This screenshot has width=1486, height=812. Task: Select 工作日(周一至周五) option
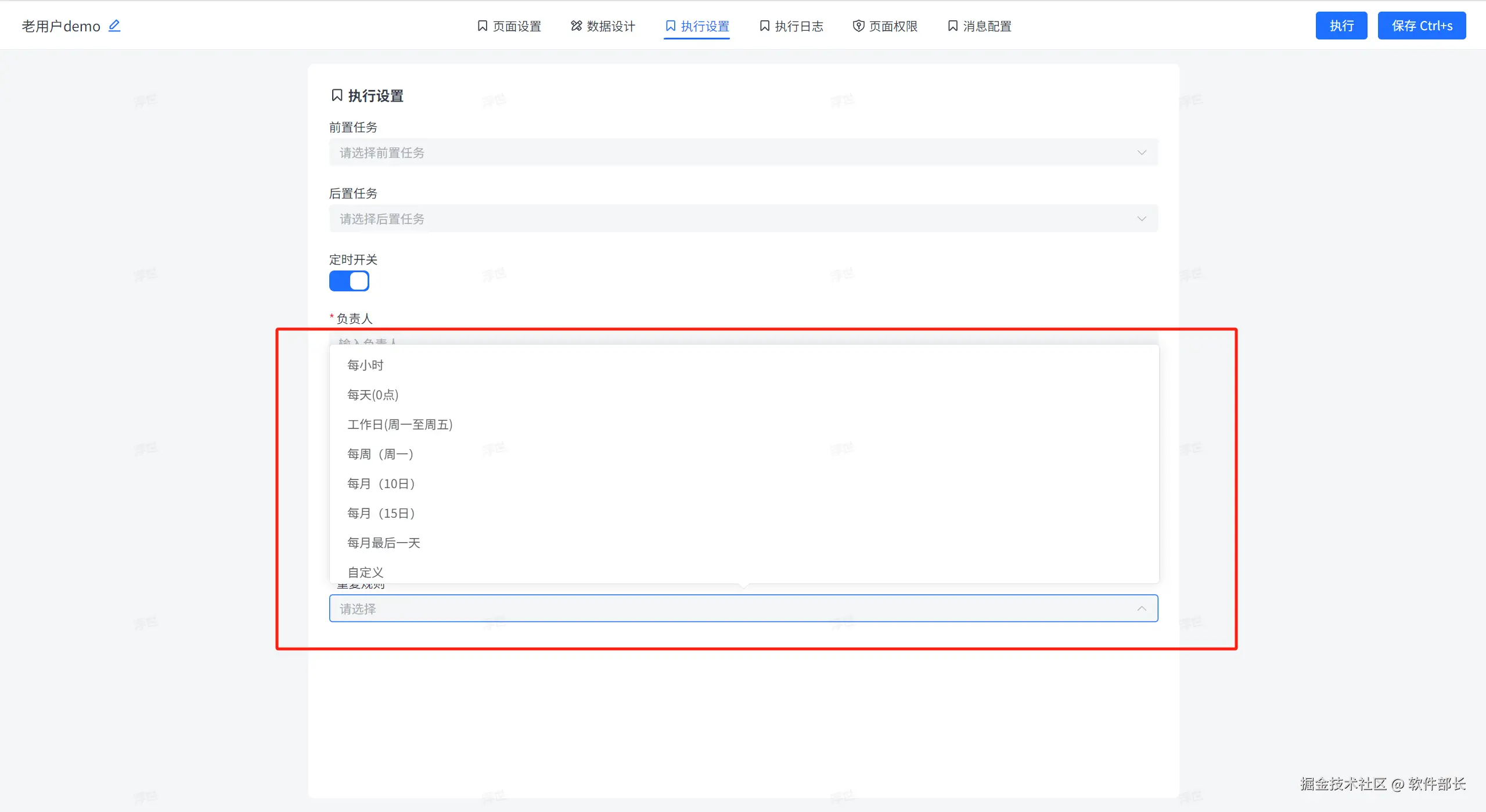pyautogui.click(x=400, y=424)
